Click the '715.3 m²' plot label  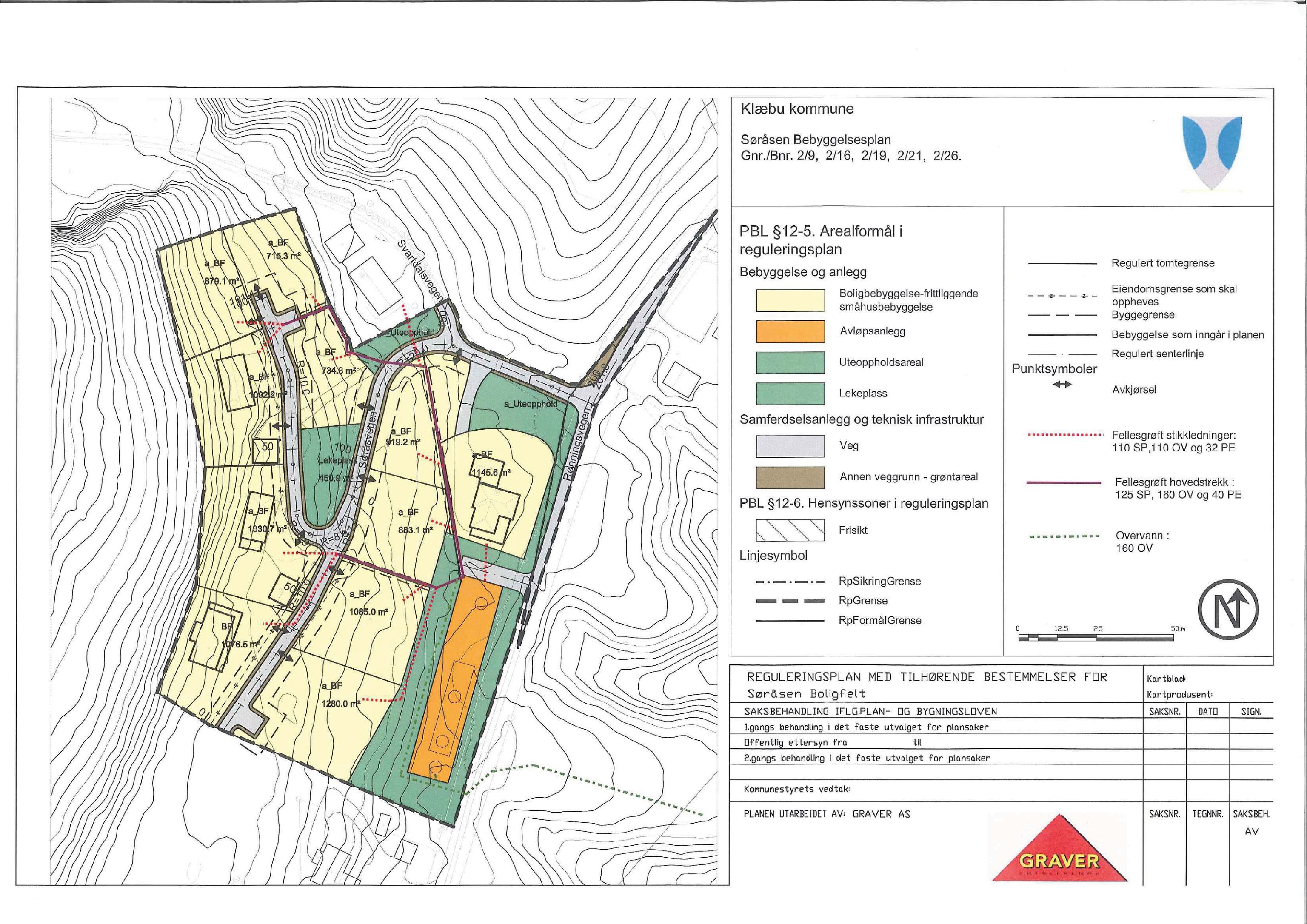(x=283, y=256)
